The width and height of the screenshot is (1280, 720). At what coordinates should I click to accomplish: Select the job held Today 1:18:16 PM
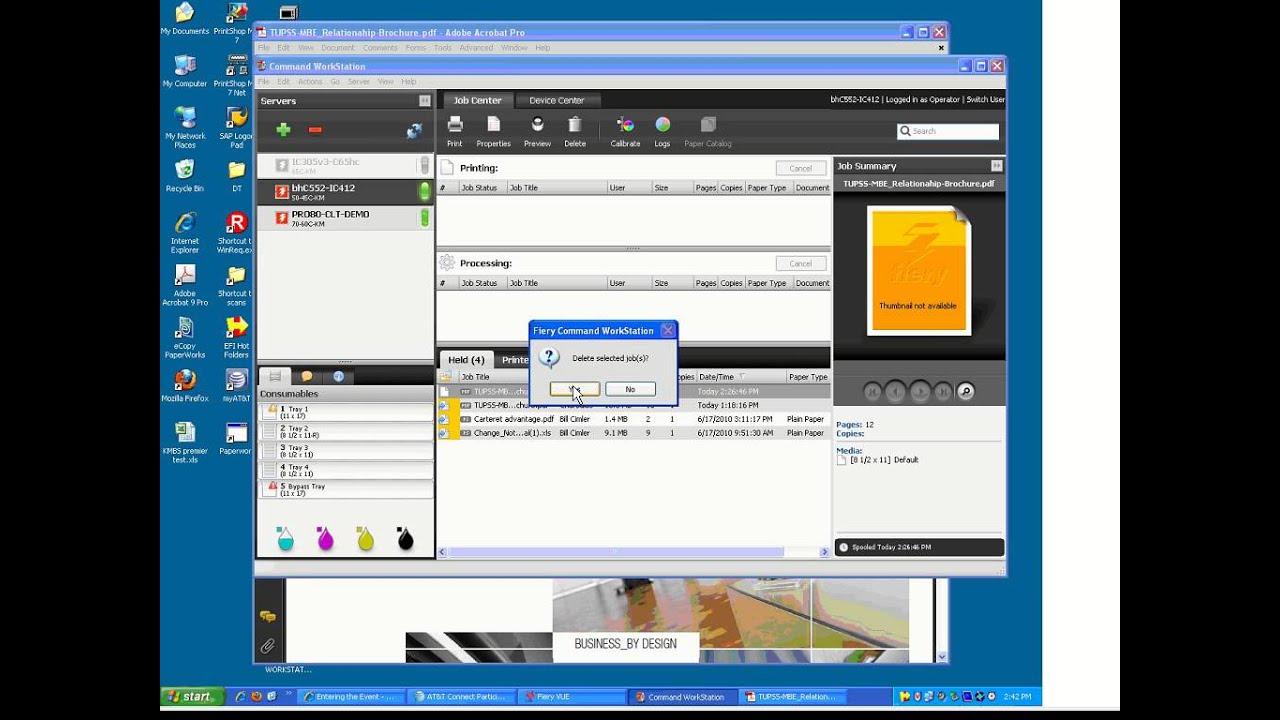[x=634, y=405]
